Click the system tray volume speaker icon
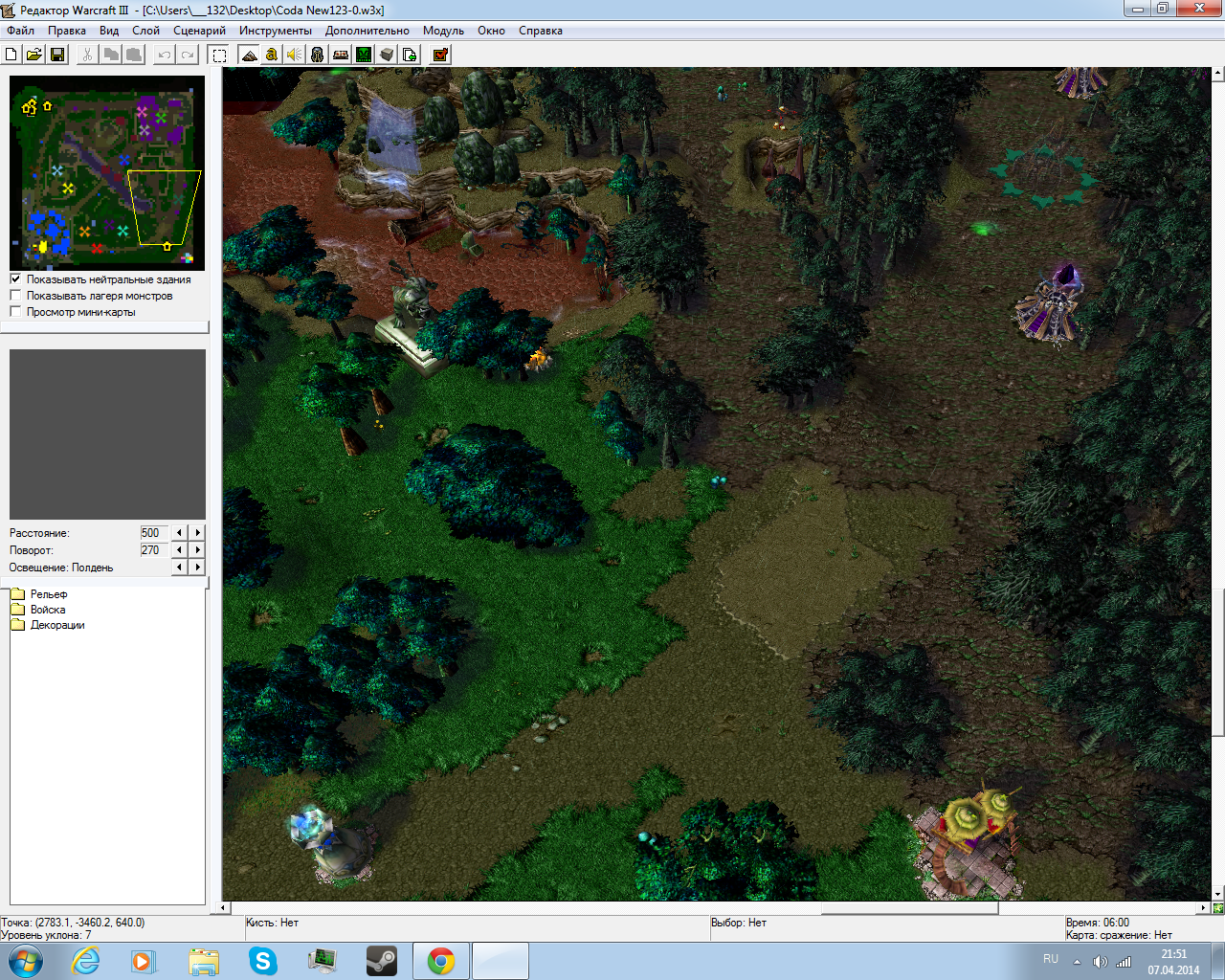Screen dimensions: 1225x980 click(x=1100, y=962)
